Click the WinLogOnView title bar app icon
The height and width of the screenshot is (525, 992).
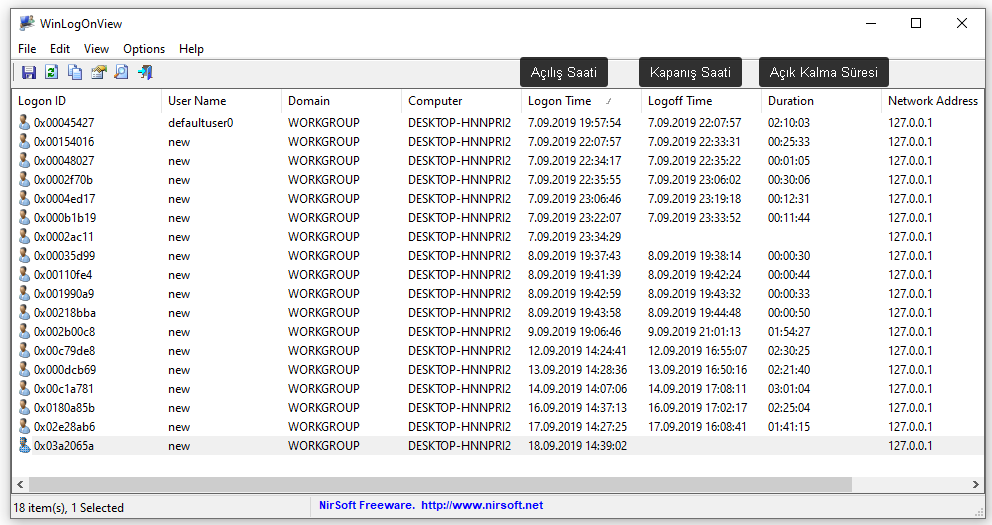click(x=27, y=23)
